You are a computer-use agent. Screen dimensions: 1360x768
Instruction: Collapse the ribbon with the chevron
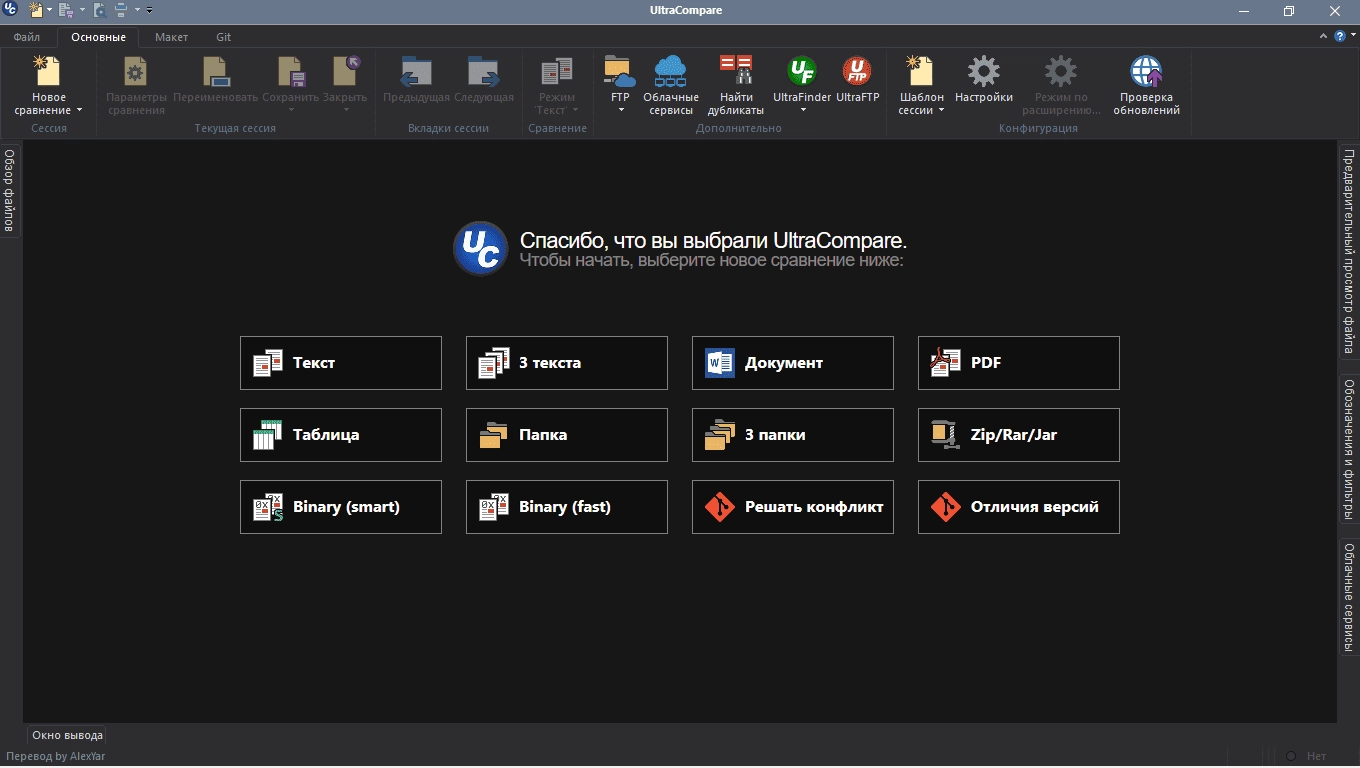1324,36
